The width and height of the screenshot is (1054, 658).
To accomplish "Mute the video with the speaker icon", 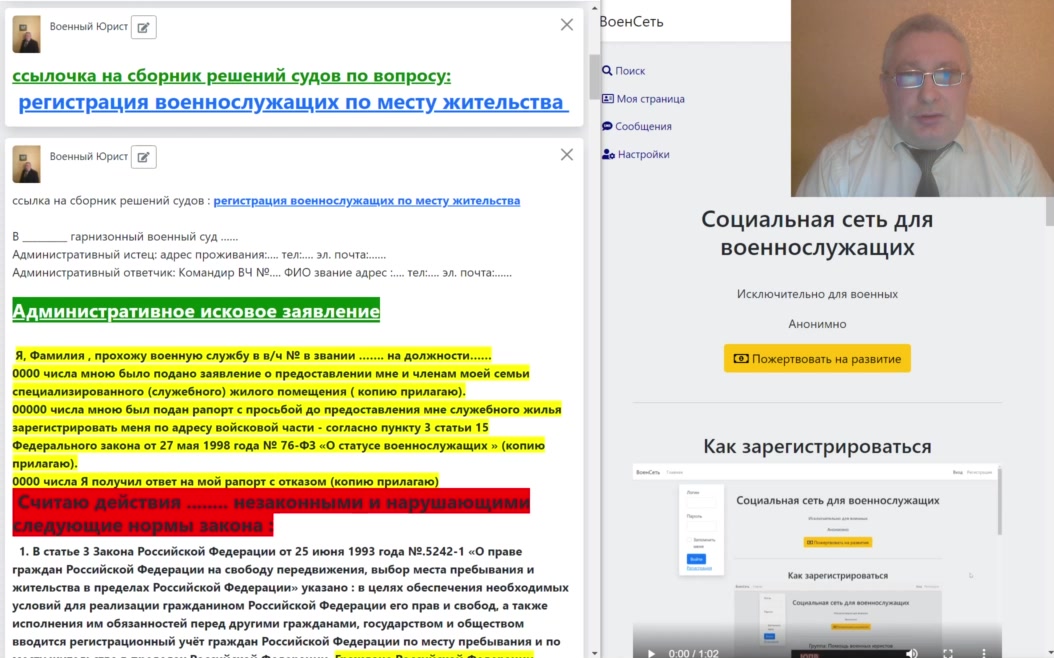I will pyautogui.click(x=911, y=653).
